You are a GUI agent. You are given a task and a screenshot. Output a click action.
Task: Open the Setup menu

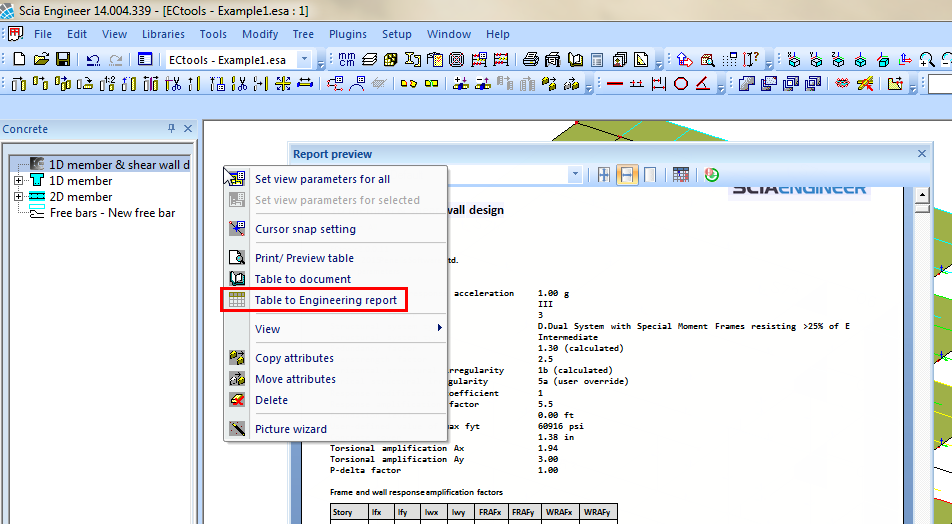(x=396, y=34)
